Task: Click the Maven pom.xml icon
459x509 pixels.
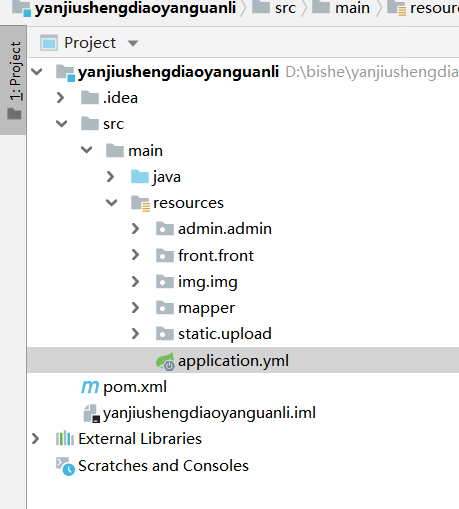Action: [90, 387]
